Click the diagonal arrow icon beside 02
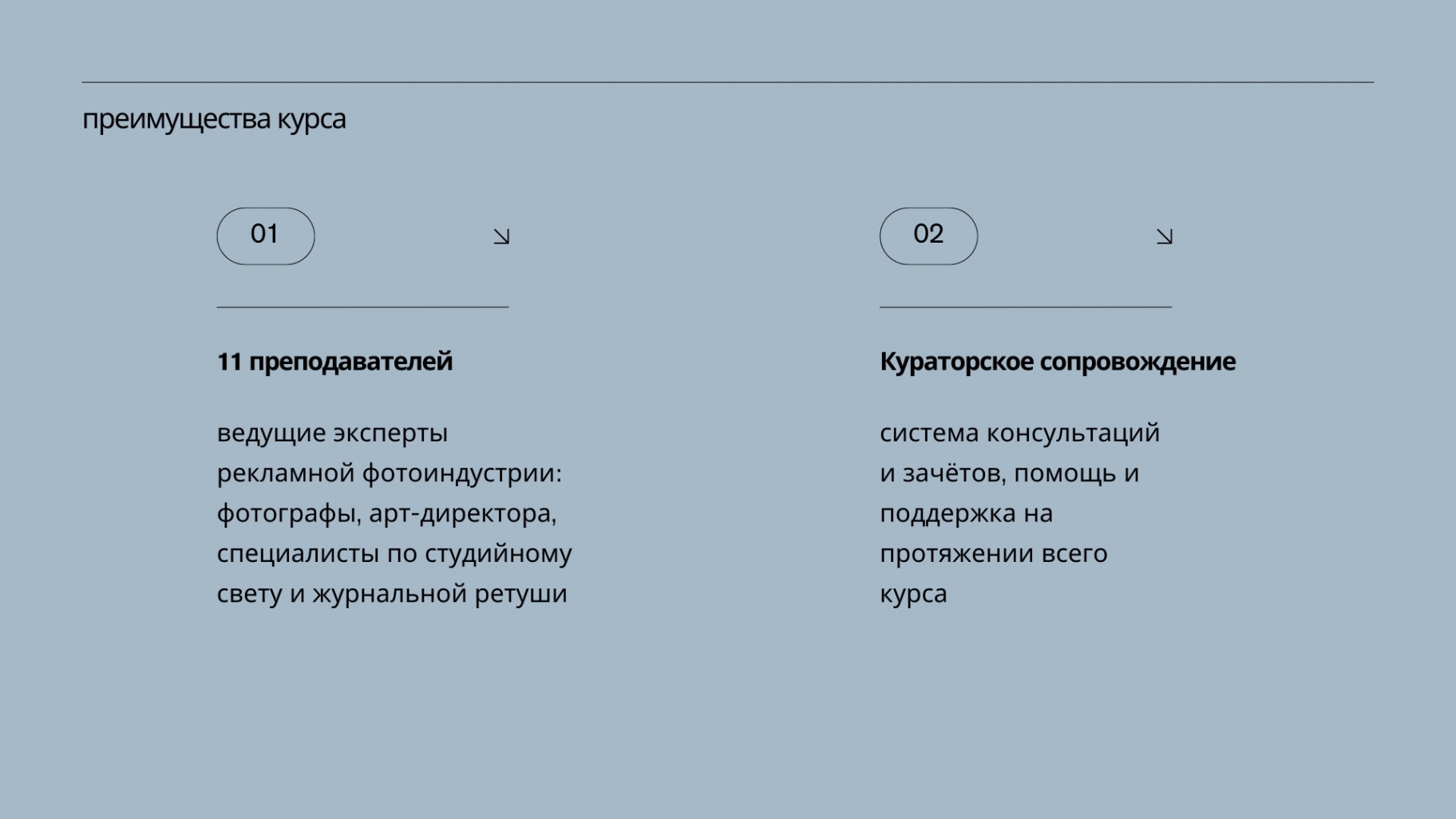1456x819 pixels. pos(1165,236)
